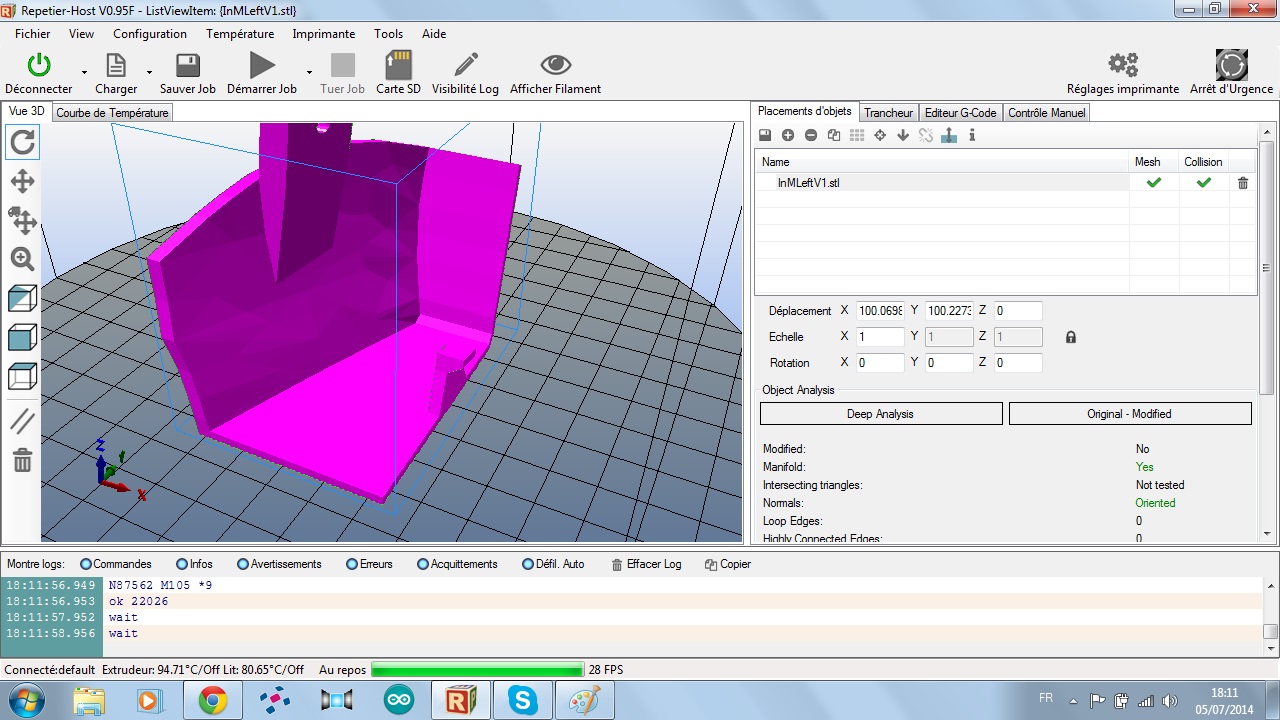1280x720 pixels.
Task: Add object with plus icon
Action: pyautogui.click(x=788, y=135)
